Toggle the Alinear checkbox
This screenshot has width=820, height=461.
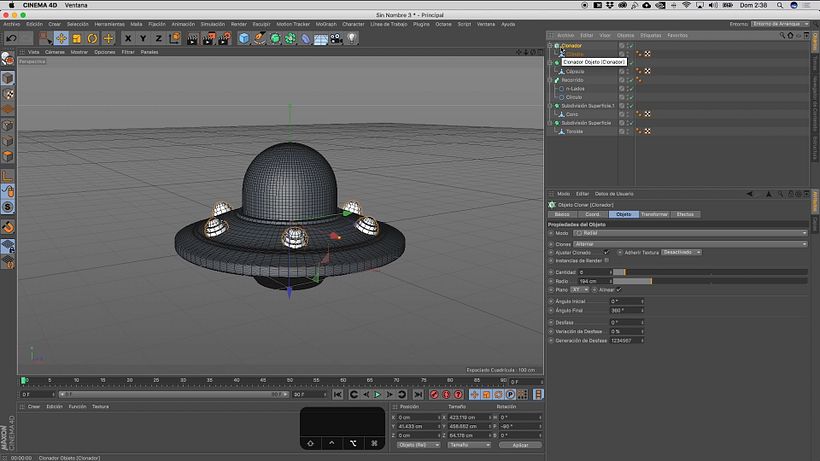(x=619, y=289)
